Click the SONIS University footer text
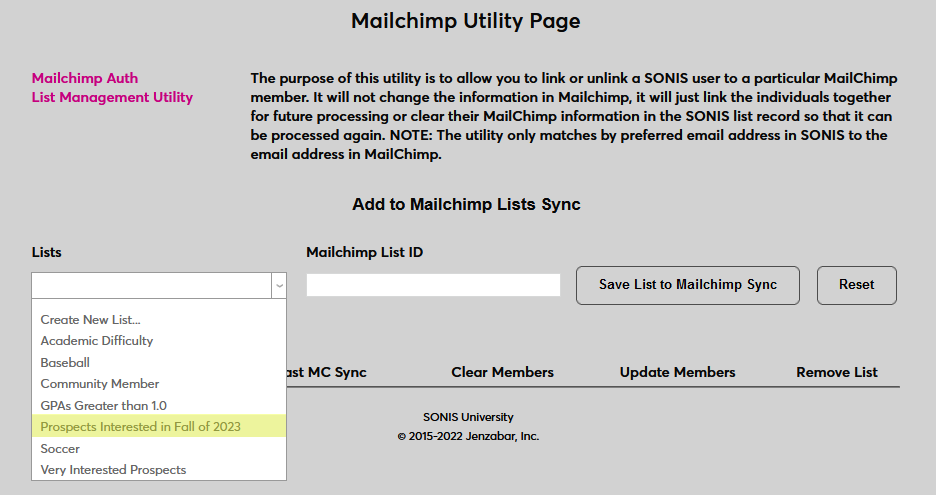 click(x=468, y=417)
